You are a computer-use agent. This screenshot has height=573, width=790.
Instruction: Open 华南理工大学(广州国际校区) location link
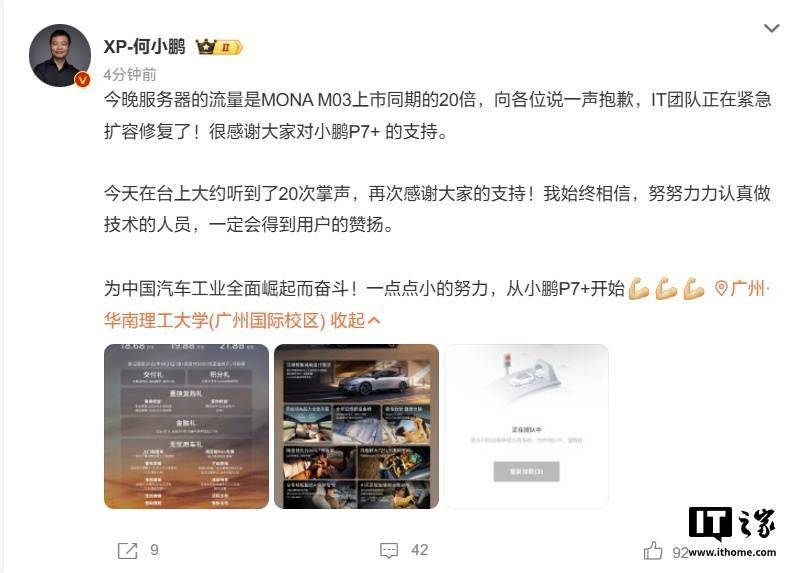215,321
